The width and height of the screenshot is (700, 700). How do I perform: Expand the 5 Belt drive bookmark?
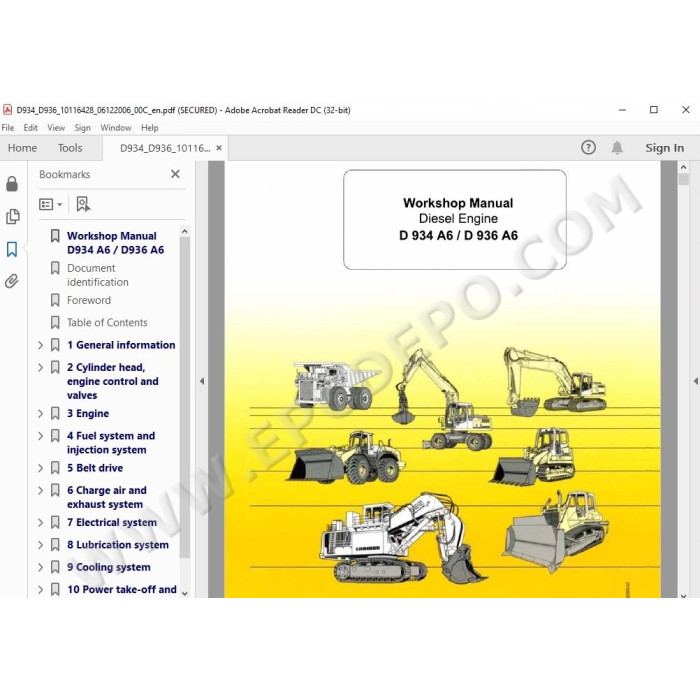[x=40, y=468]
